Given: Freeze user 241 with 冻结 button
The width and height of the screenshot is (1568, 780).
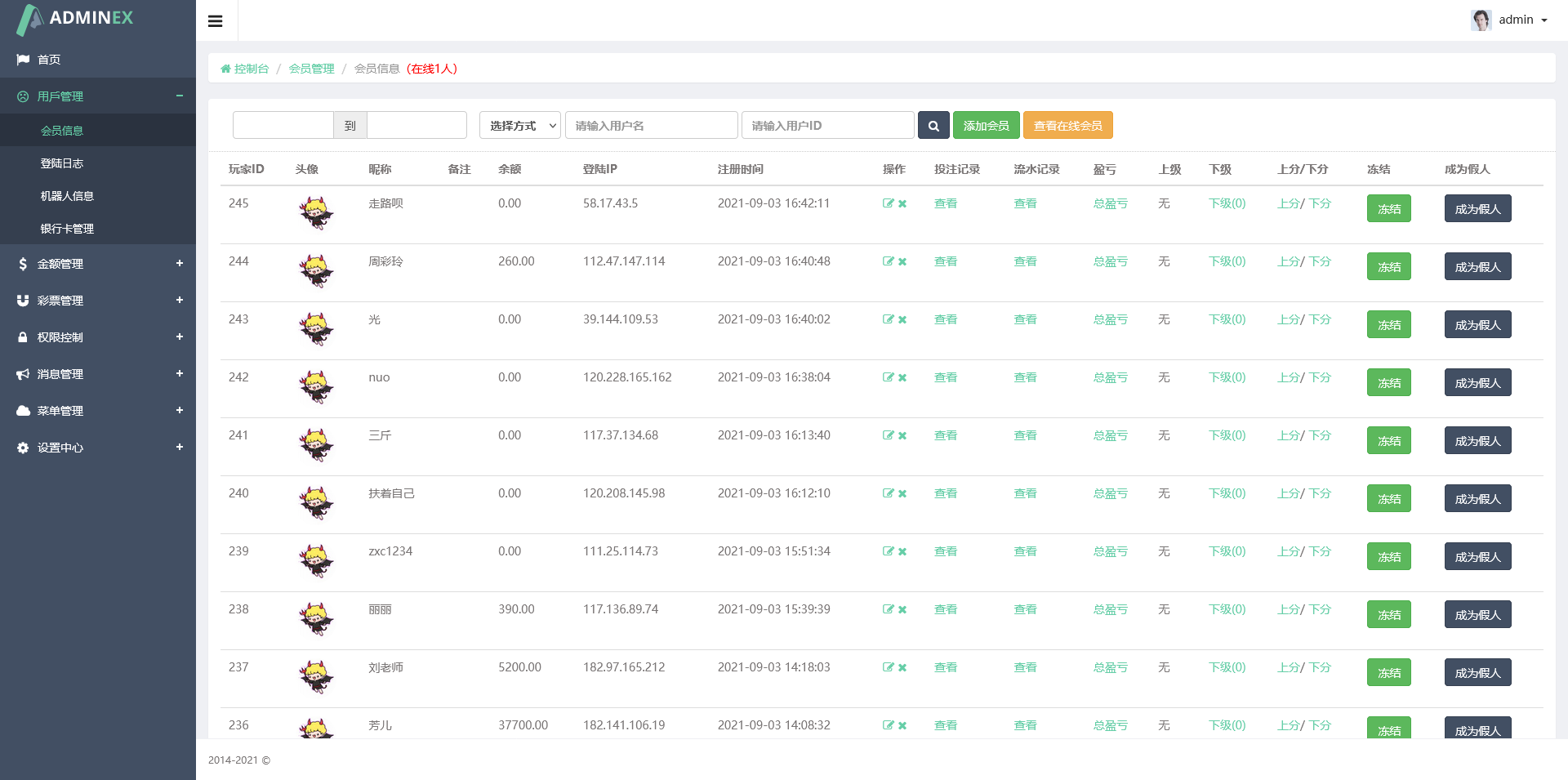Looking at the screenshot, I should click(1388, 441).
